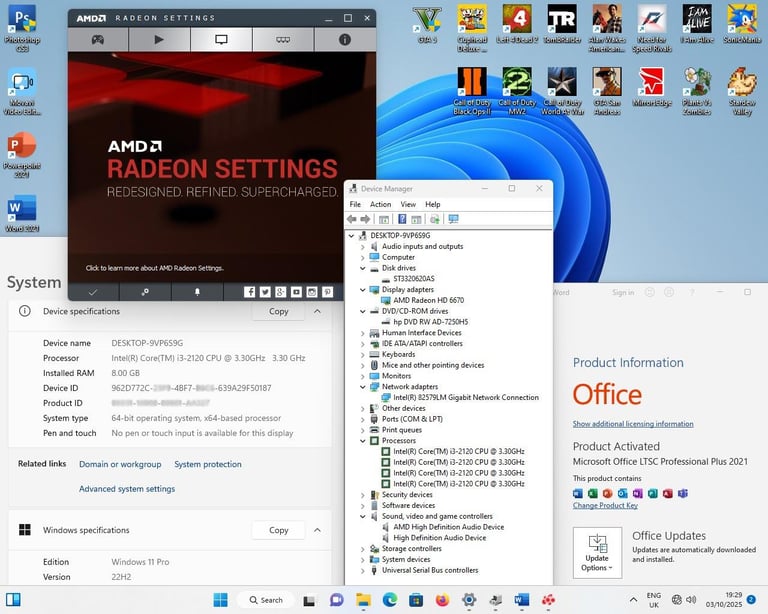This screenshot has height=614, width=768.
Task: Click the Updates checkmark in Radeon Settings
Action: coord(93,292)
